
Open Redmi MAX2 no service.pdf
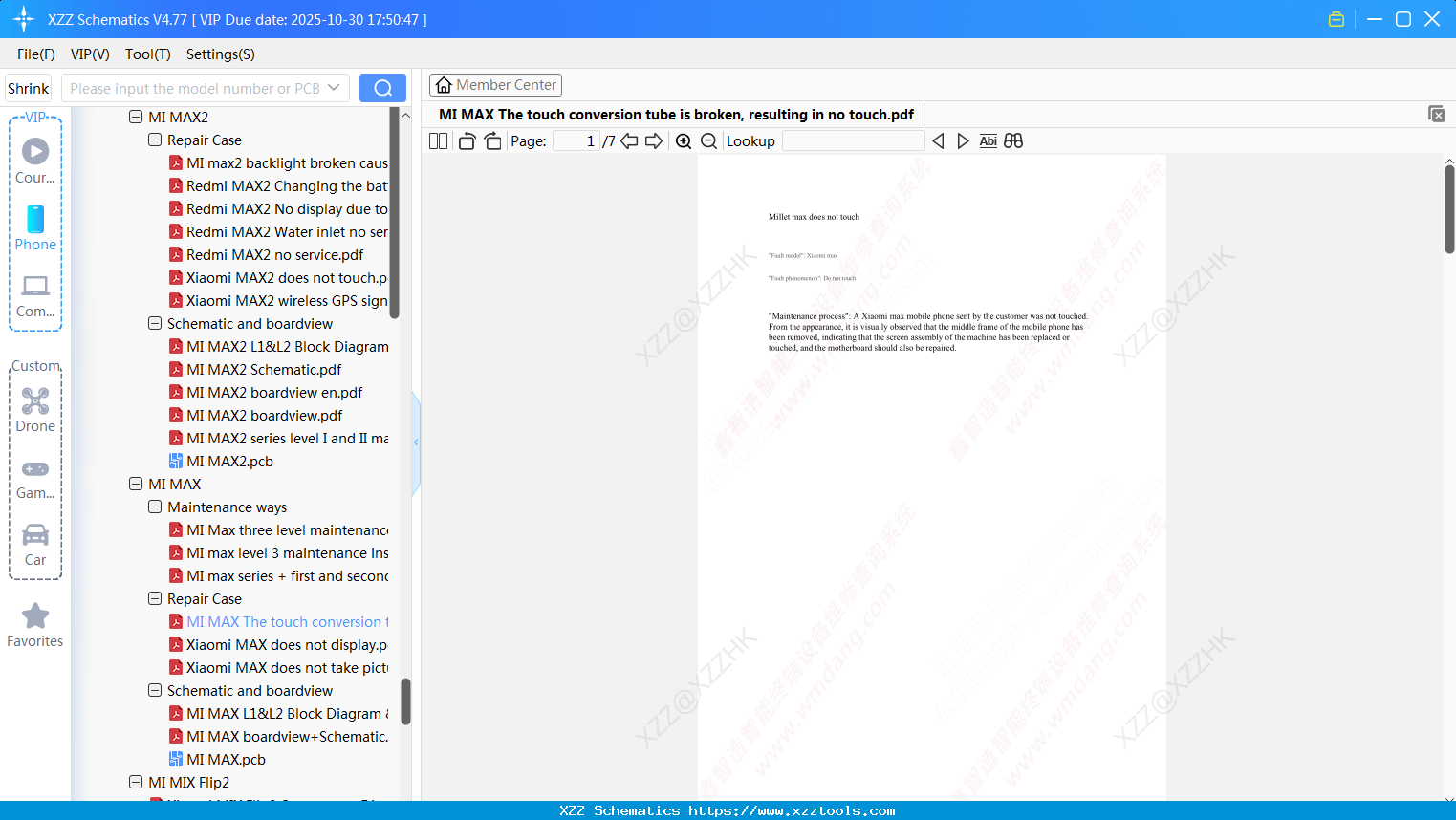pyautogui.click(x=274, y=255)
